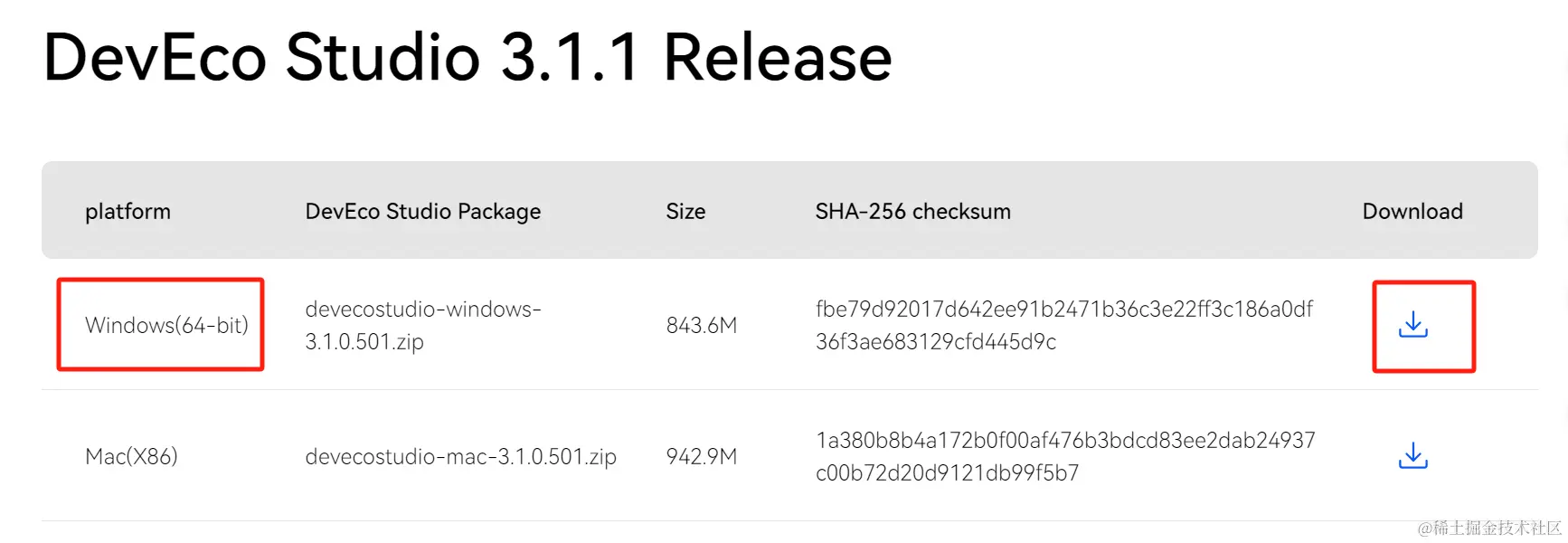Click the version number 3.1.1 in the heading
The width and height of the screenshot is (1568, 543).
click(x=571, y=58)
